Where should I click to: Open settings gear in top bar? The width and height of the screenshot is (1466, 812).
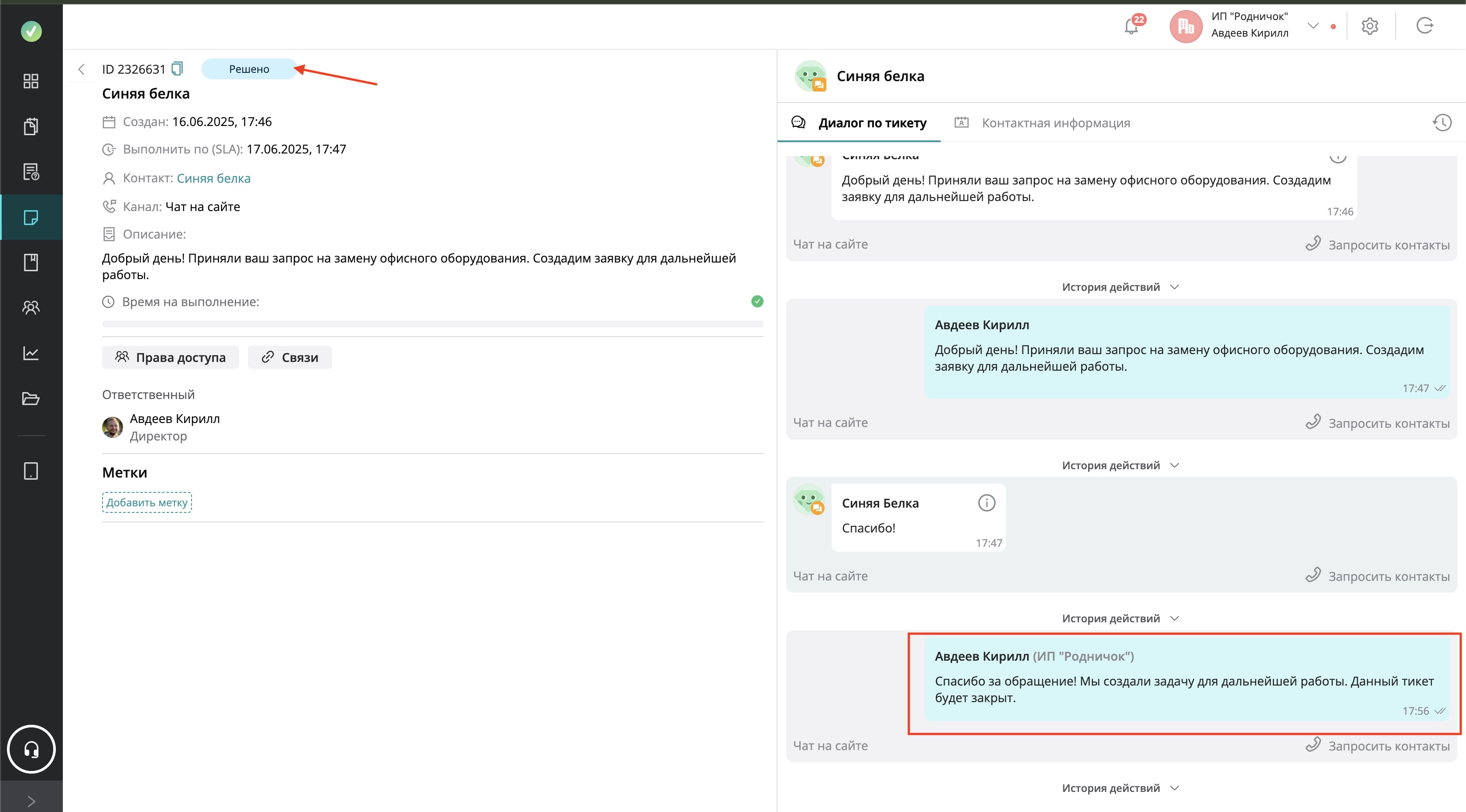(x=1369, y=26)
